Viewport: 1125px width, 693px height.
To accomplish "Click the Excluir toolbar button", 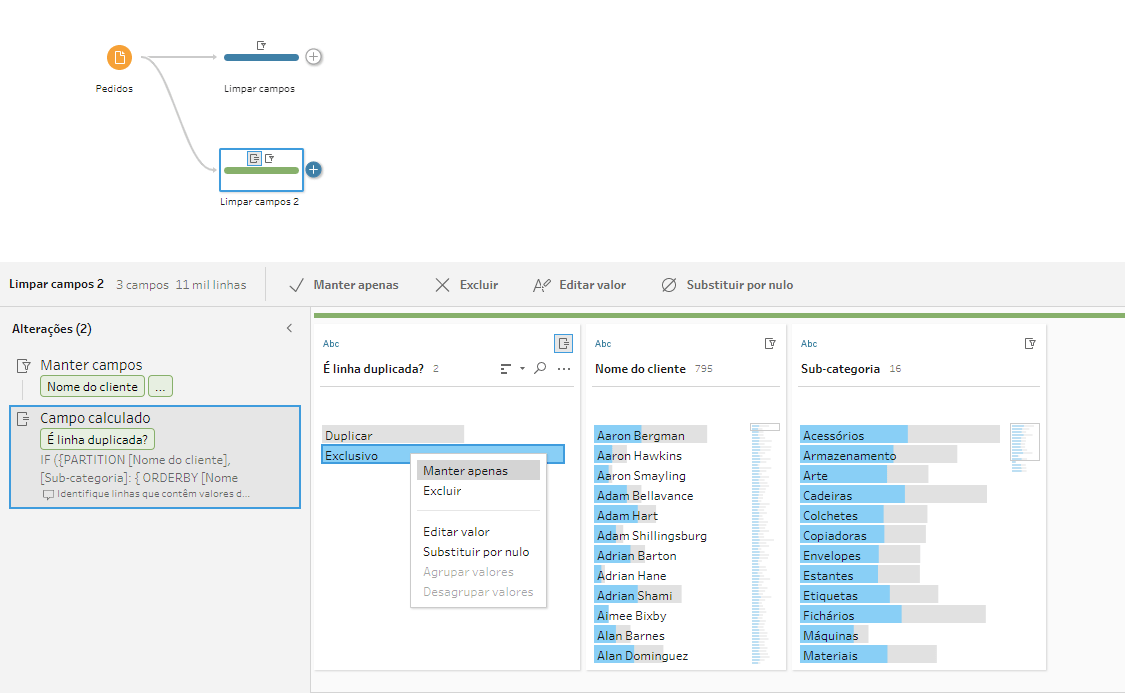I will pyautogui.click(x=467, y=285).
